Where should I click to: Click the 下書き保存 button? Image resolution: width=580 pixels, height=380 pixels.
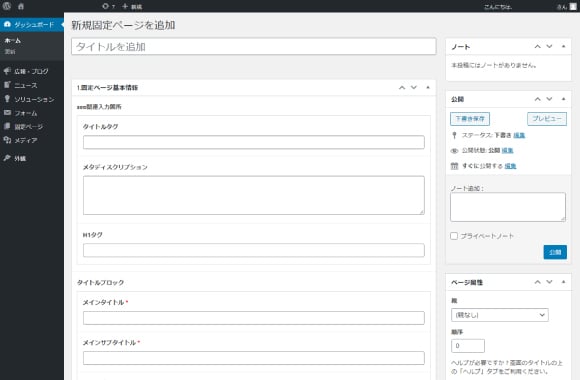[470, 119]
